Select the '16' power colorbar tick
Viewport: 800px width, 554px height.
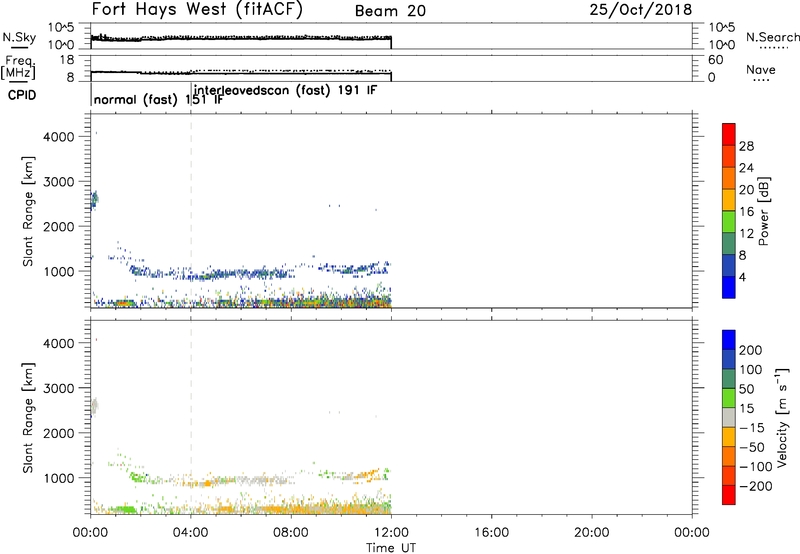pos(746,212)
